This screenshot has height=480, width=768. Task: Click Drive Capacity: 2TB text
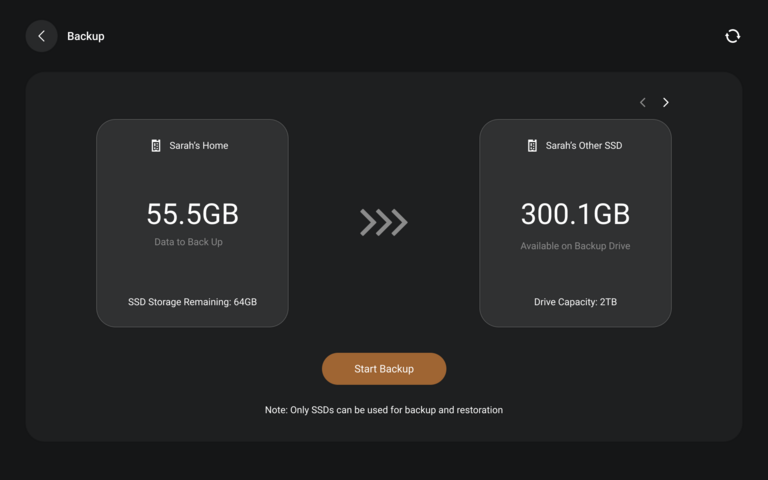point(576,302)
